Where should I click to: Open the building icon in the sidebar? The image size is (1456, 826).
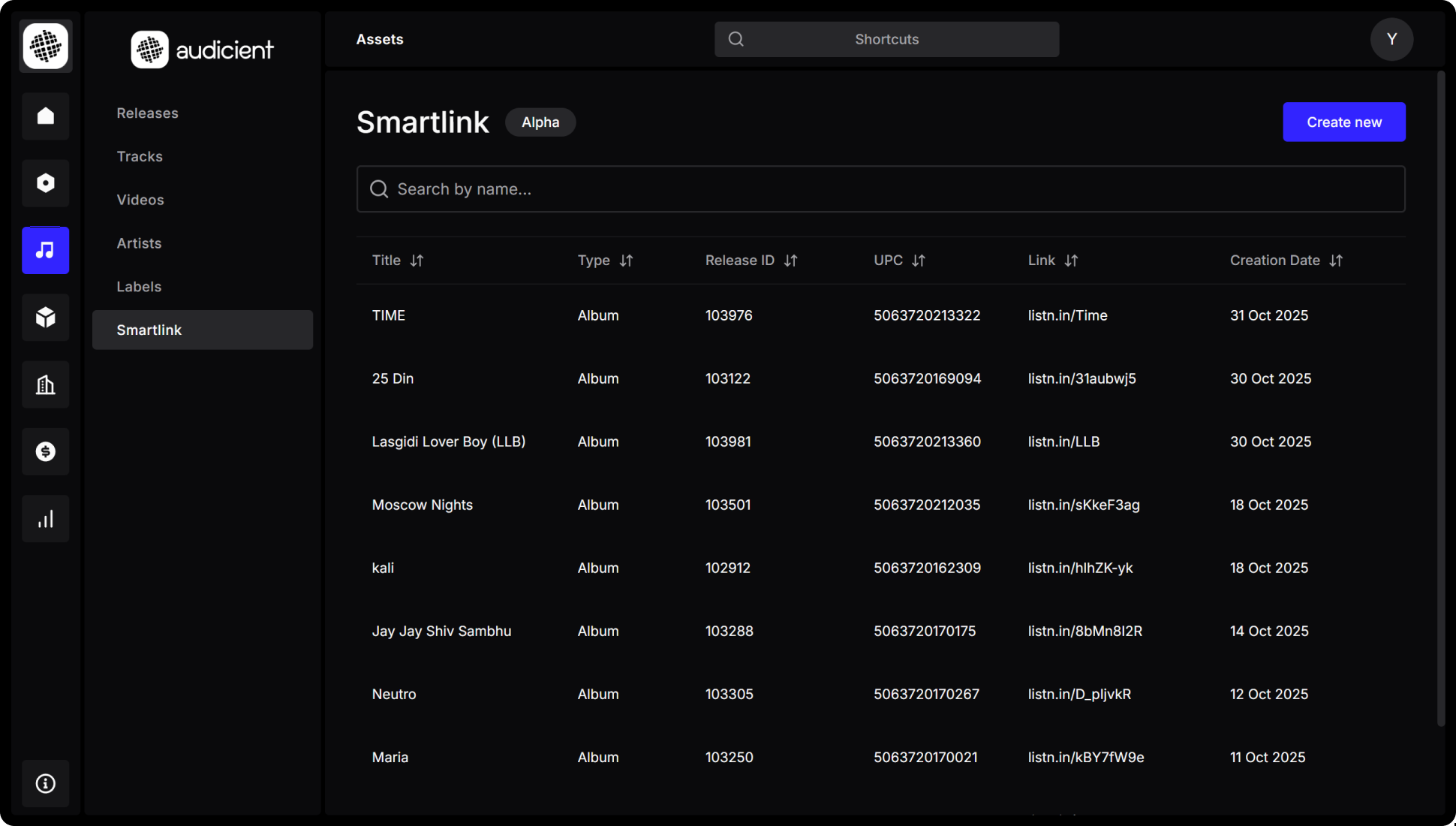click(x=45, y=384)
